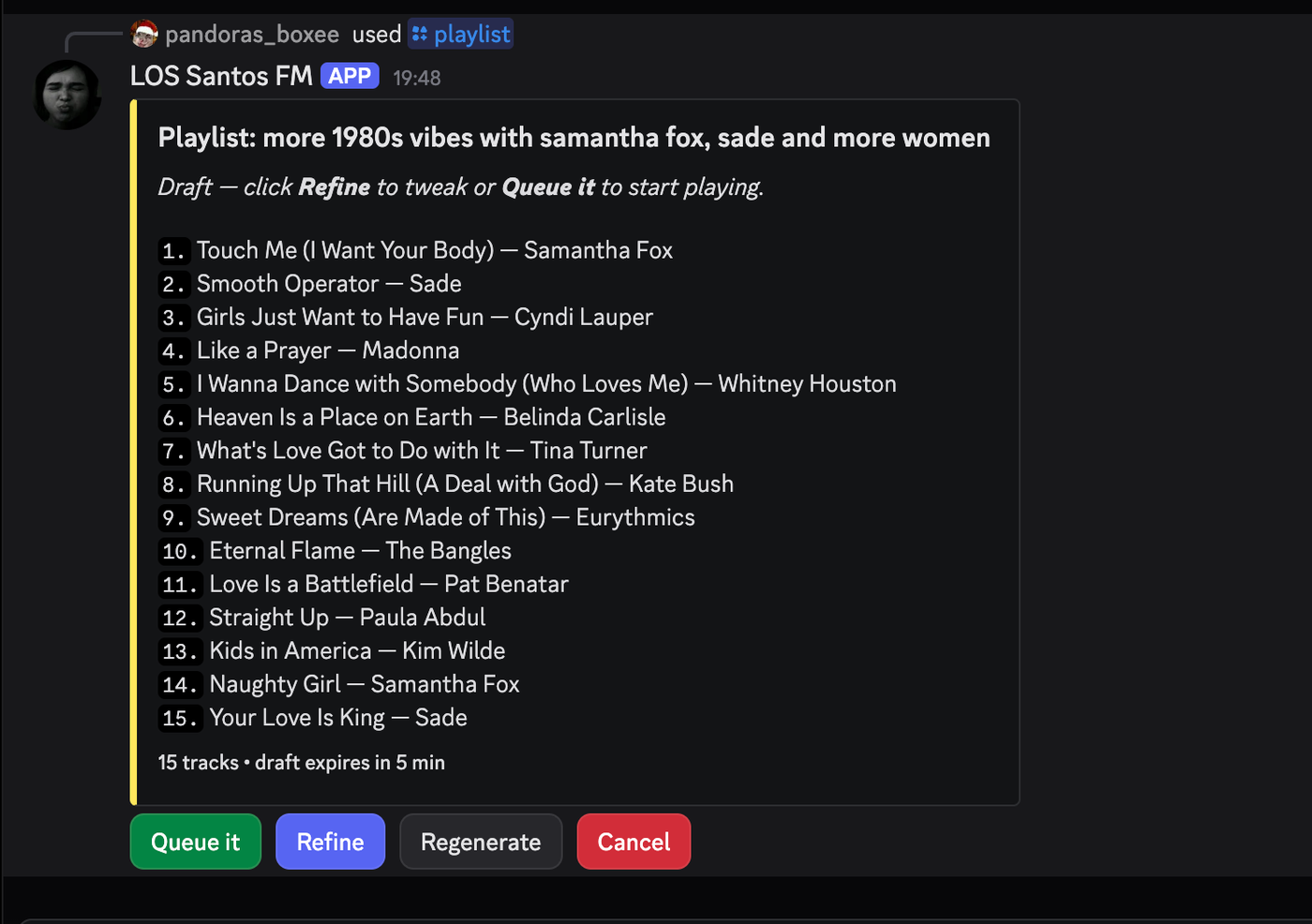Click the pandoras_boxee username
The width and height of the screenshot is (1312, 924).
click(252, 34)
